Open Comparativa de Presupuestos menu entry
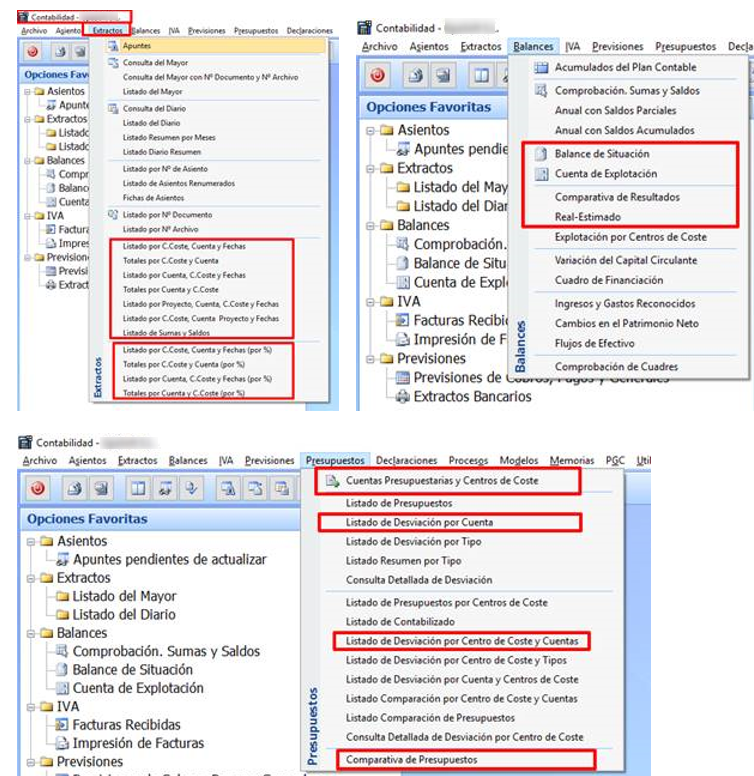This screenshot has width=754, height=776. [x=411, y=760]
